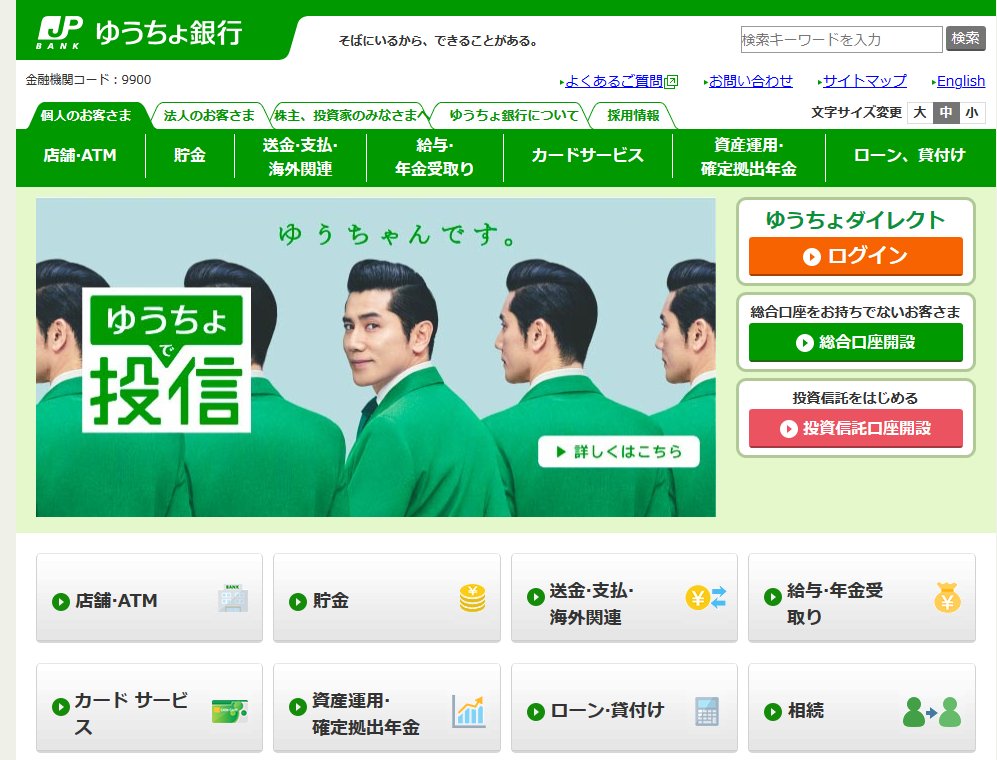Click the 検索 search button
Screen dimensions: 997x760
tap(965, 38)
